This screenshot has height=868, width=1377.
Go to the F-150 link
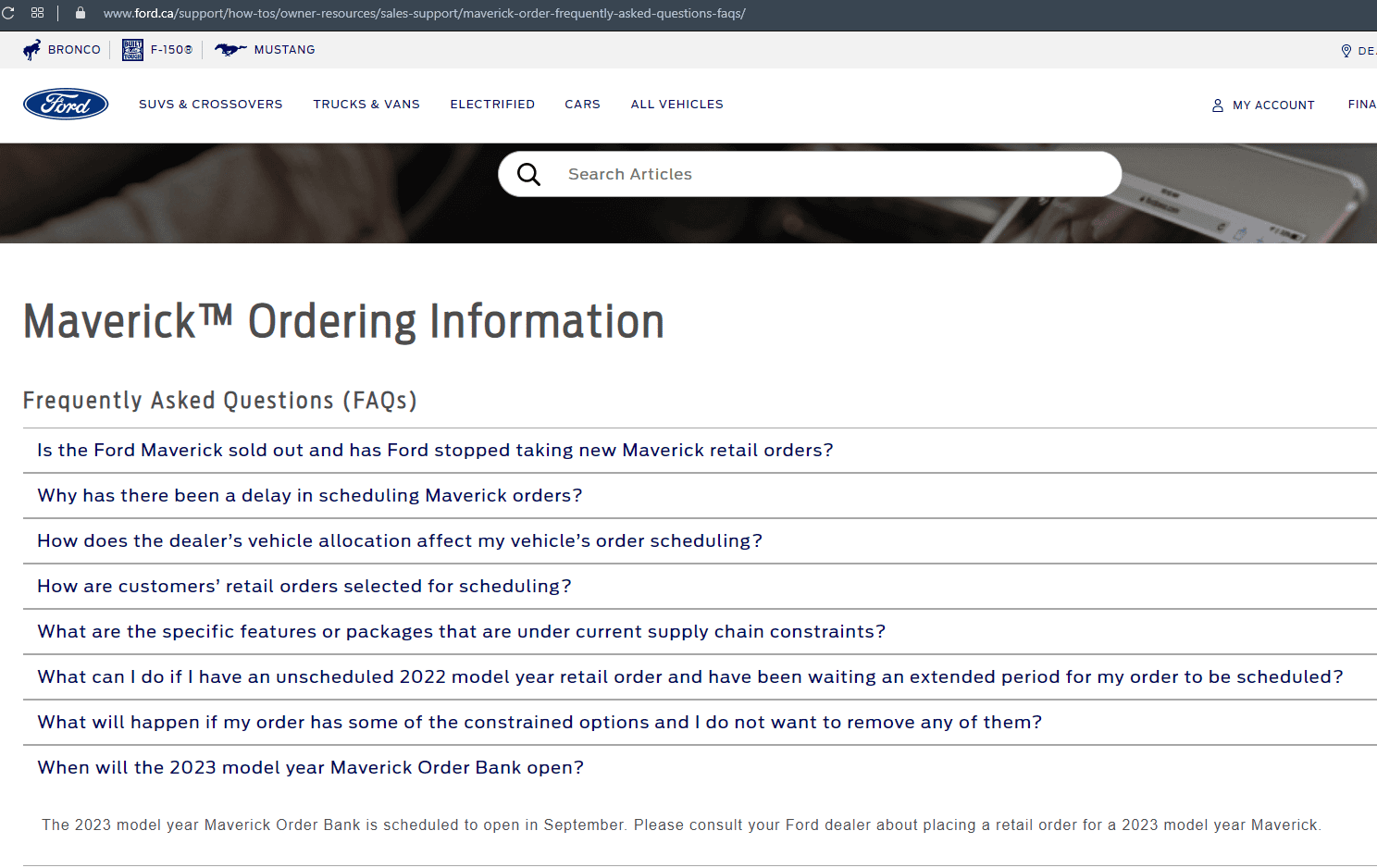click(172, 50)
